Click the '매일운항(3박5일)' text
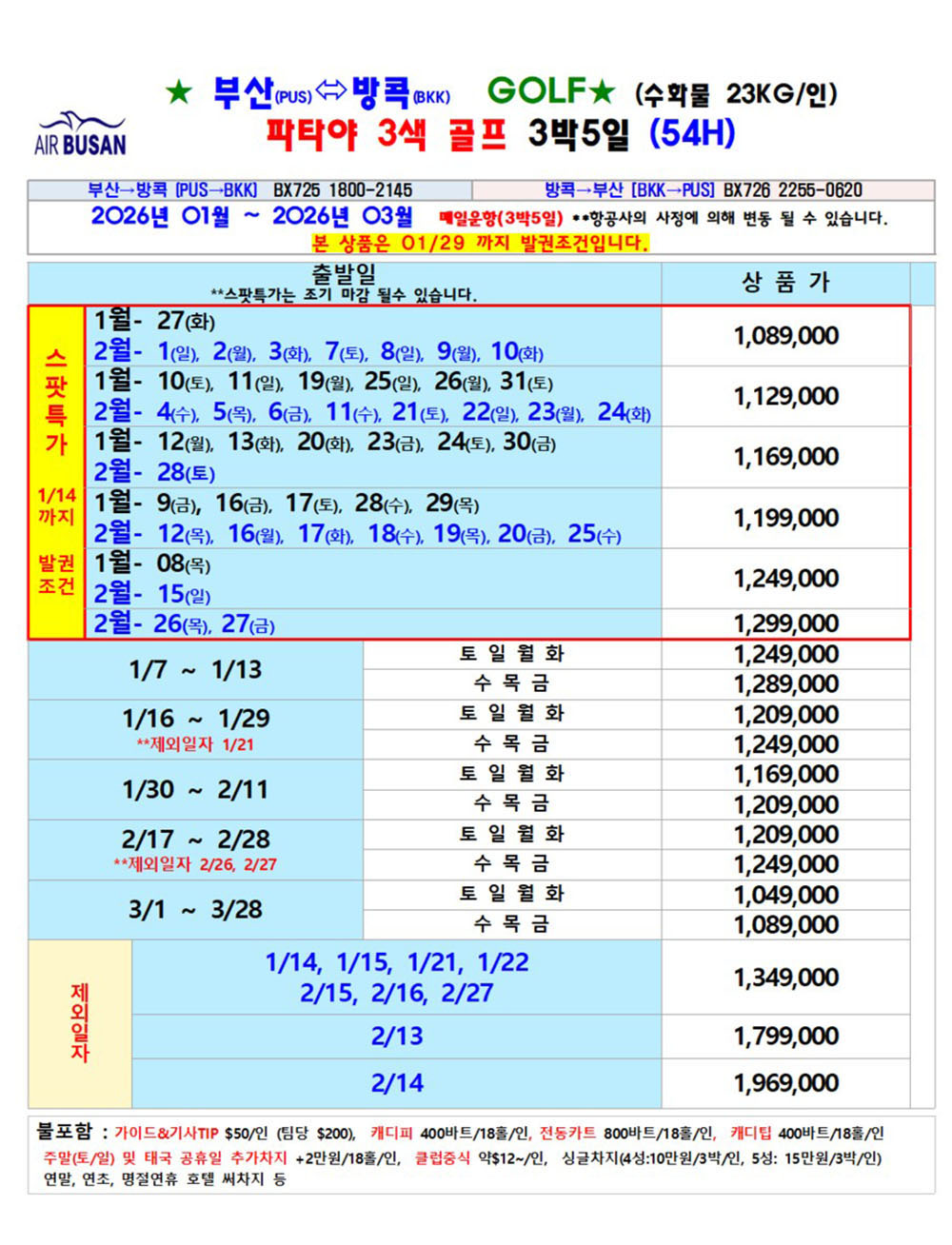 pyautogui.click(x=501, y=218)
